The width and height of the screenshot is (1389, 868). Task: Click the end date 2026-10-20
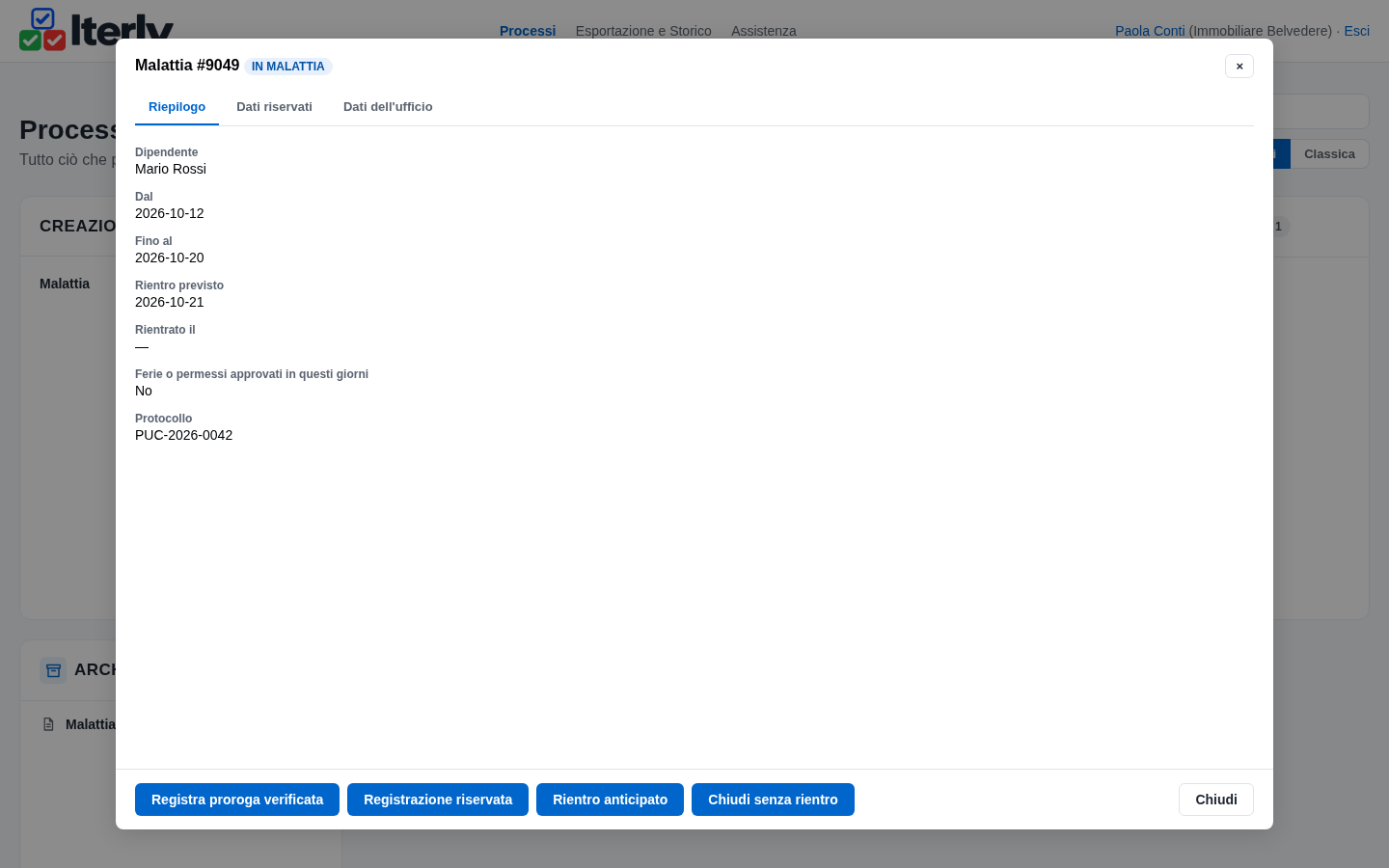tap(170, 258)
